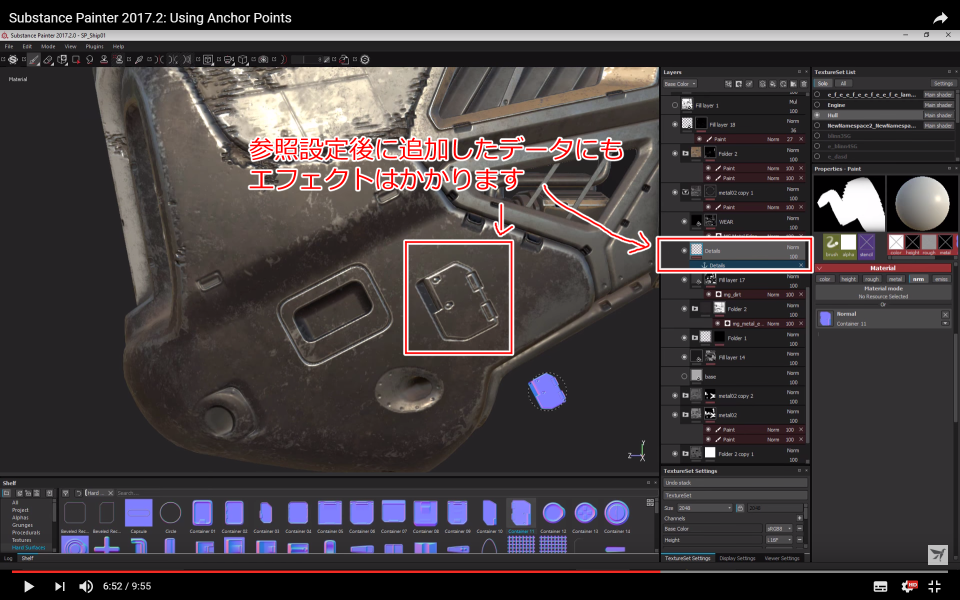Screen dimensions: 960x600
Task: Toggle visibility of WEAR layer
Action: click(x=684, y=222)
